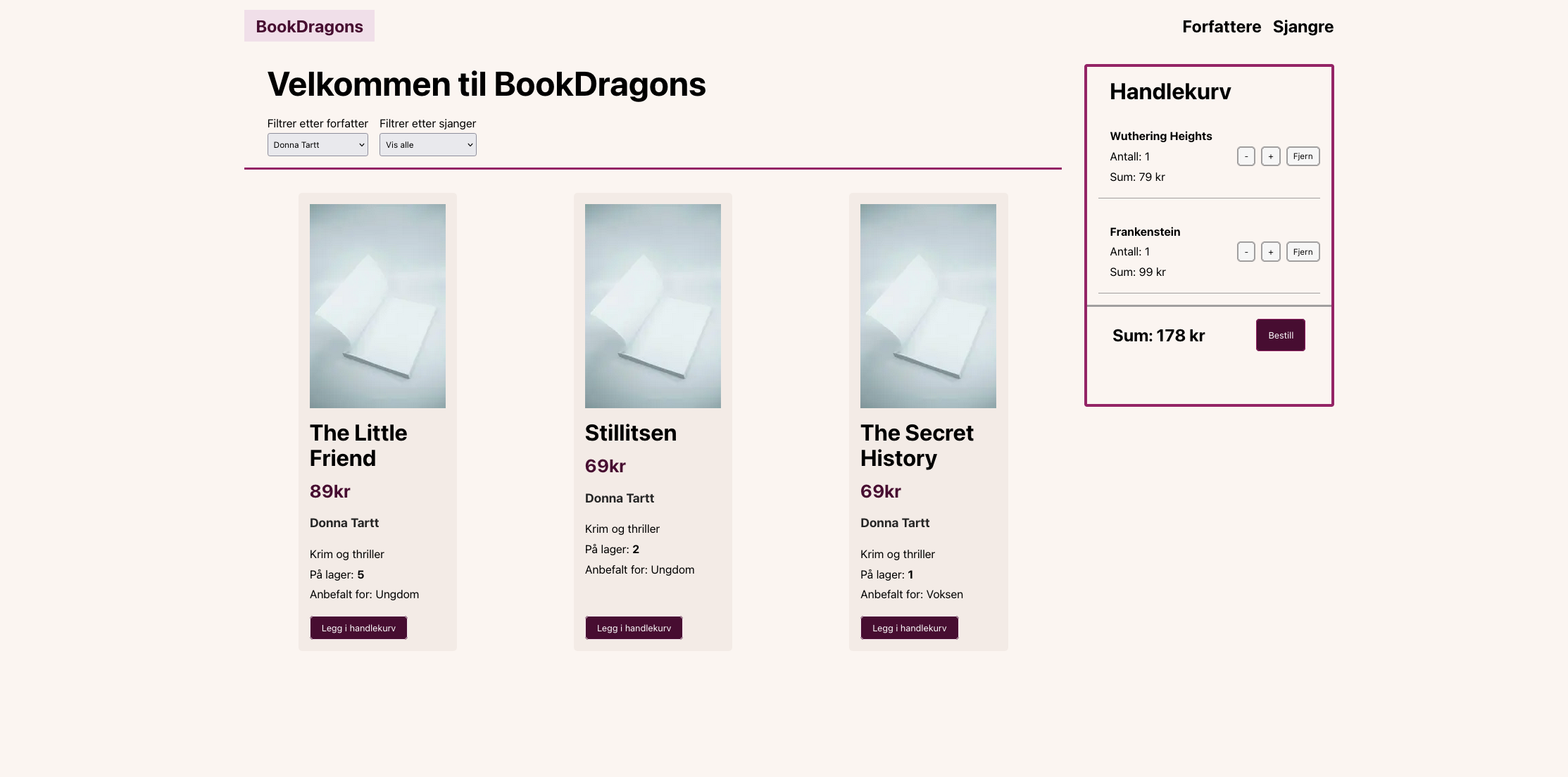Increase Wuthering Heights quantity with plus button
The height and width of the screenshot is (777, 1568).
(x=1270, y=156)
